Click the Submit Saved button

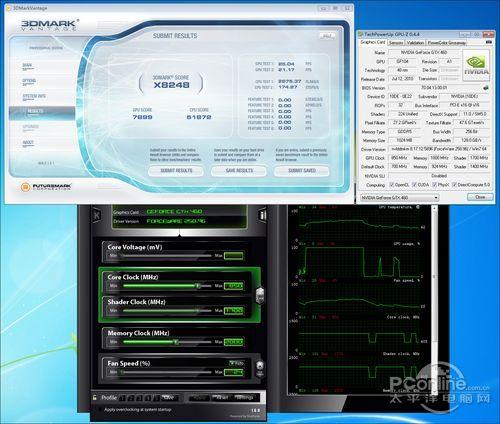click(x=302, y=171)
